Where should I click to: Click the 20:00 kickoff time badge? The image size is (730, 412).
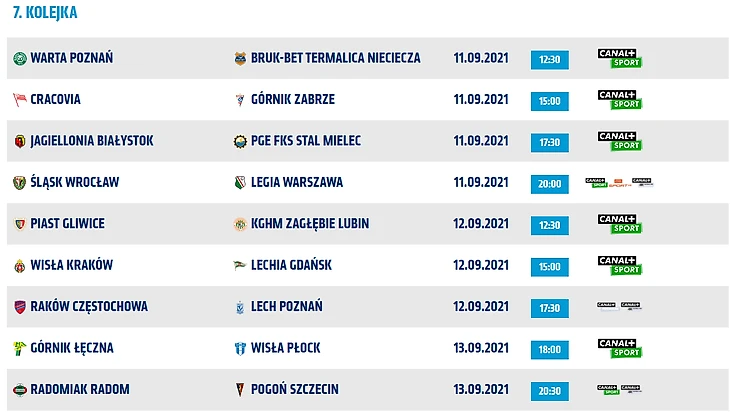[549, 184]
